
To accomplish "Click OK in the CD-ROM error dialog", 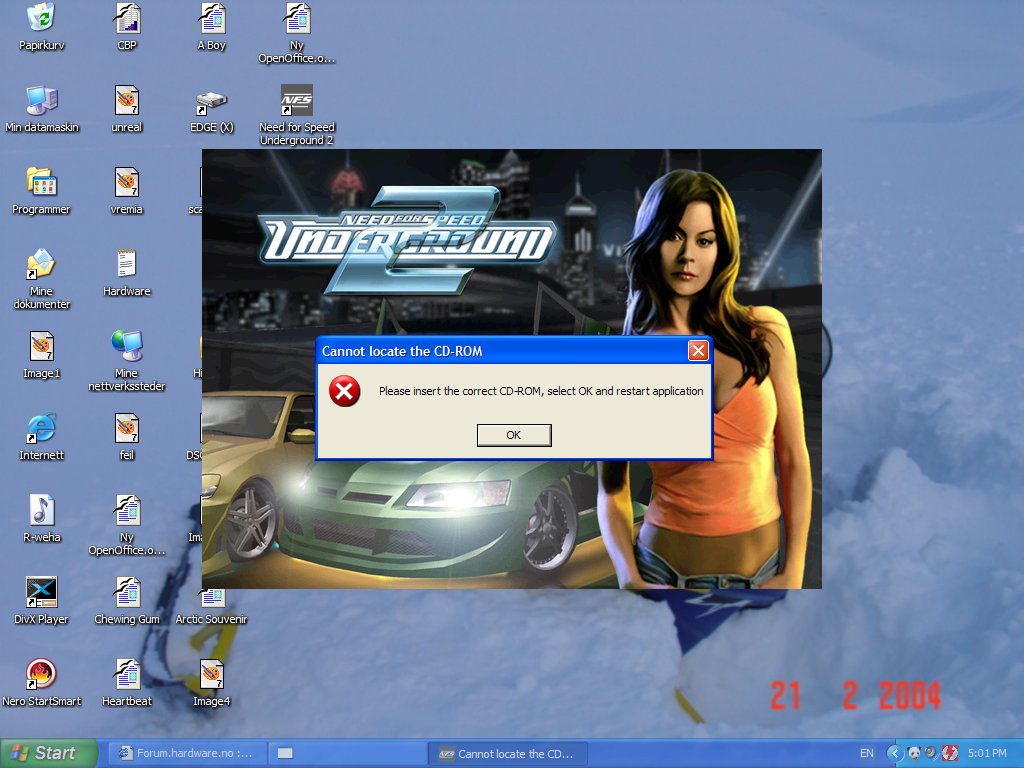I will click(514, 435).
